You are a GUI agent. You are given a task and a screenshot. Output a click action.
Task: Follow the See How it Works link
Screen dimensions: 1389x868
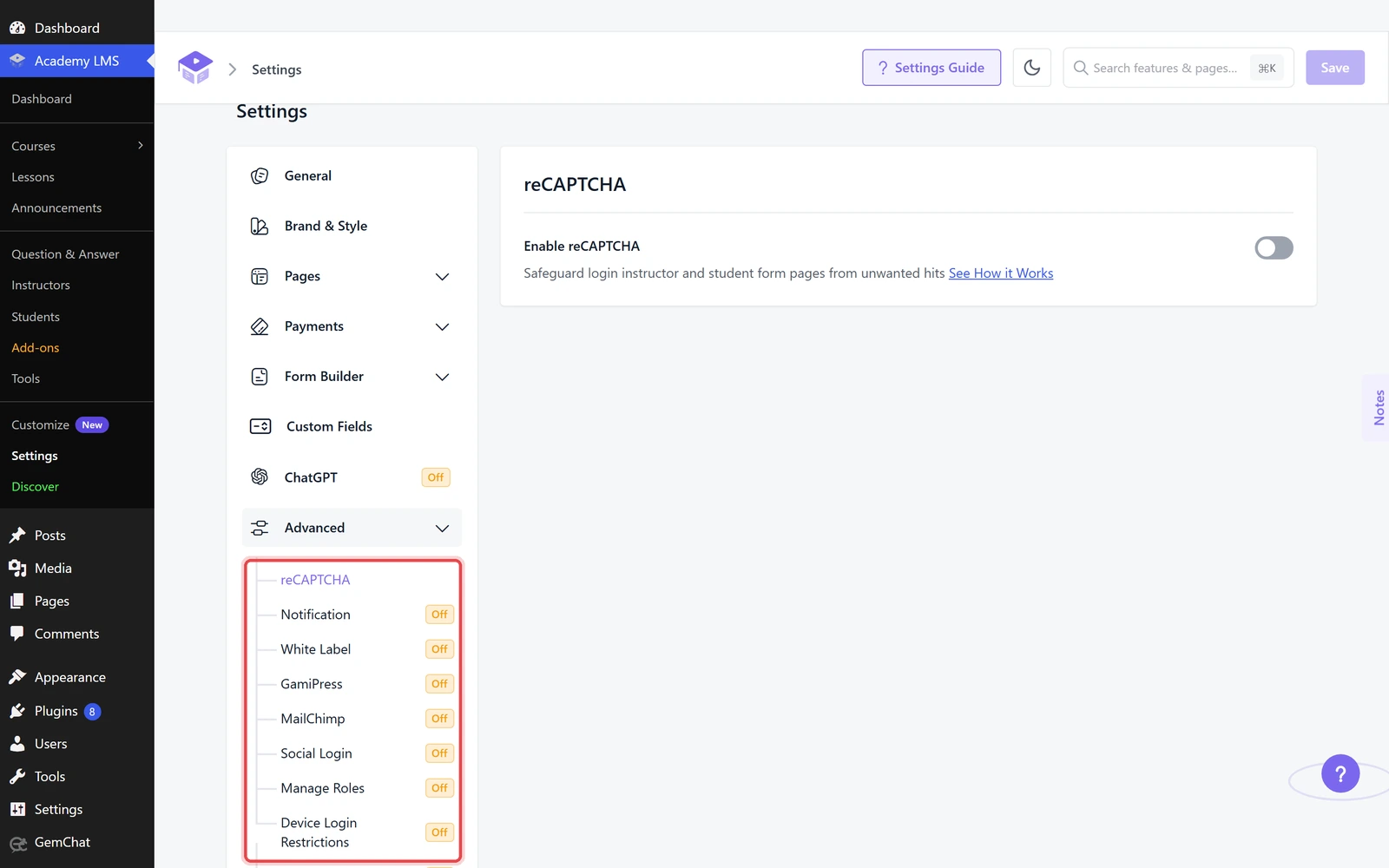point(1001,273)
